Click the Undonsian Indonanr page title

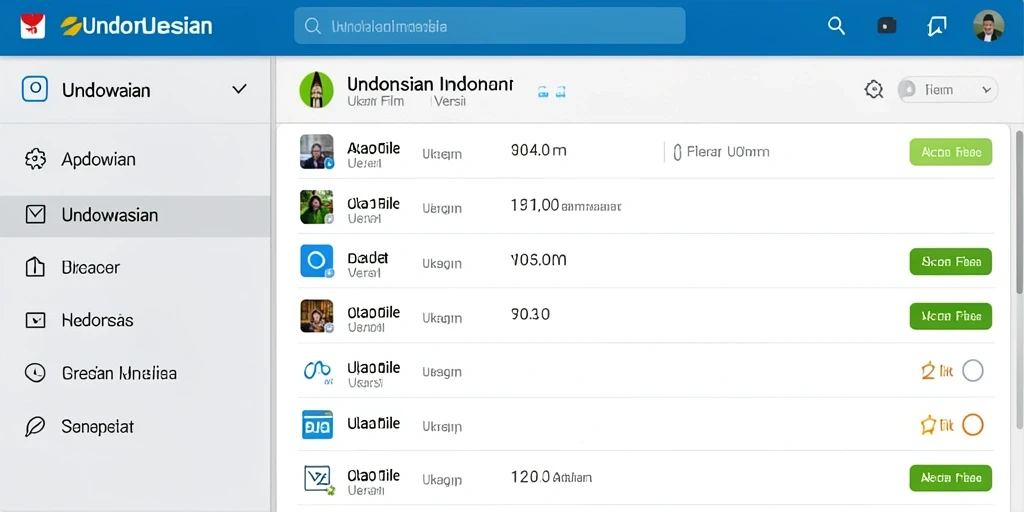[430, 84]
